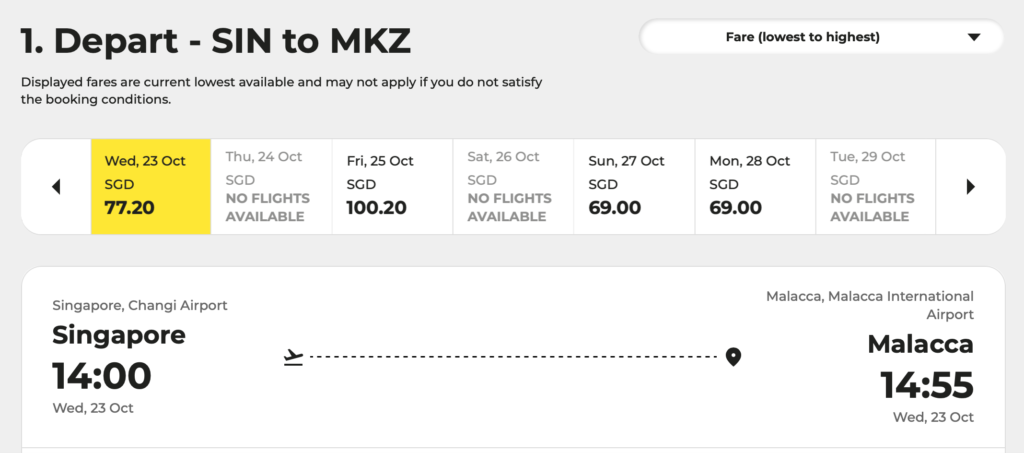Expand the sort menu via triangle arrow
This screenshot has width=1024, height=453.
click(974, 37)
